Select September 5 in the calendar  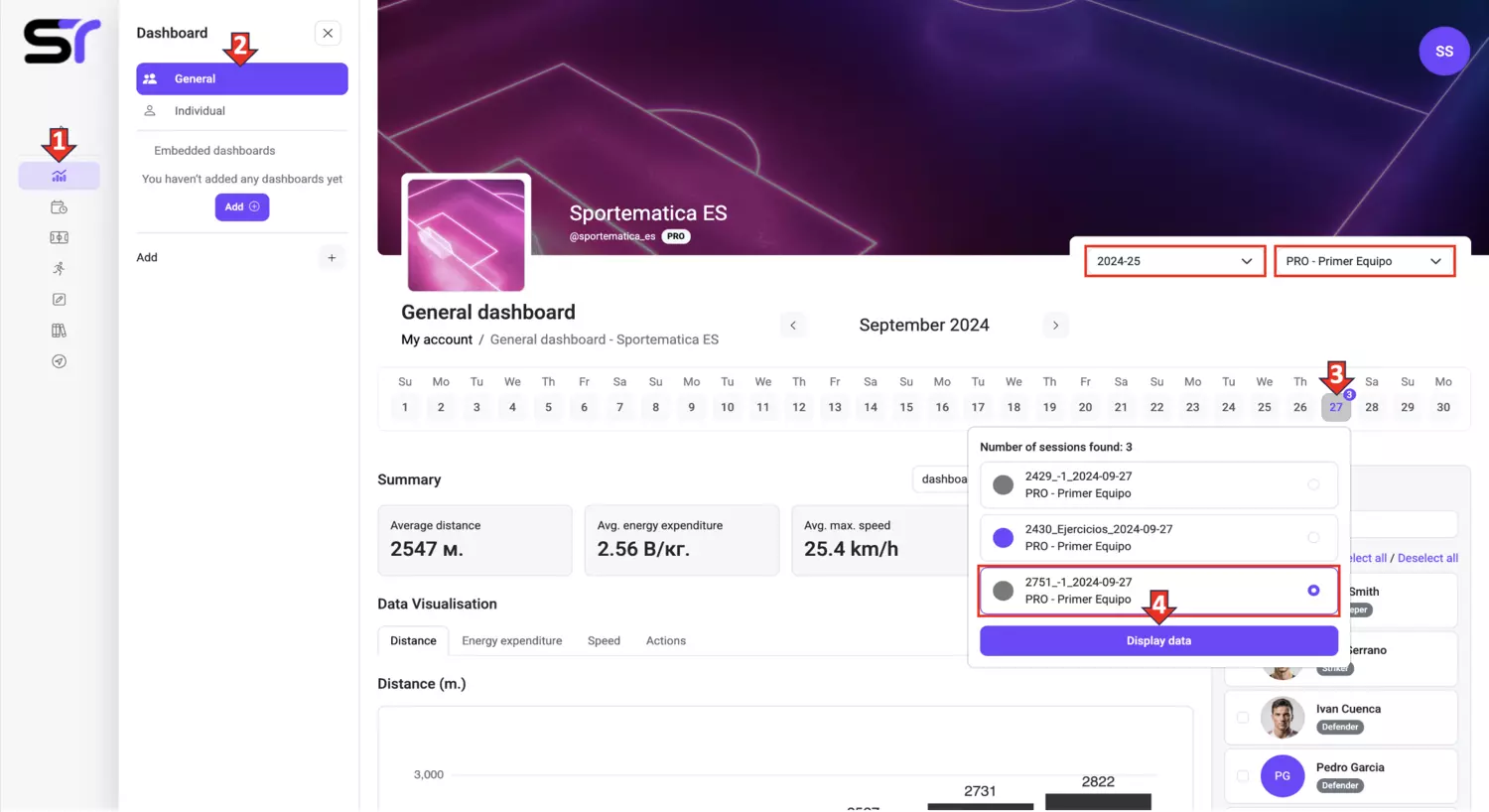548,407
